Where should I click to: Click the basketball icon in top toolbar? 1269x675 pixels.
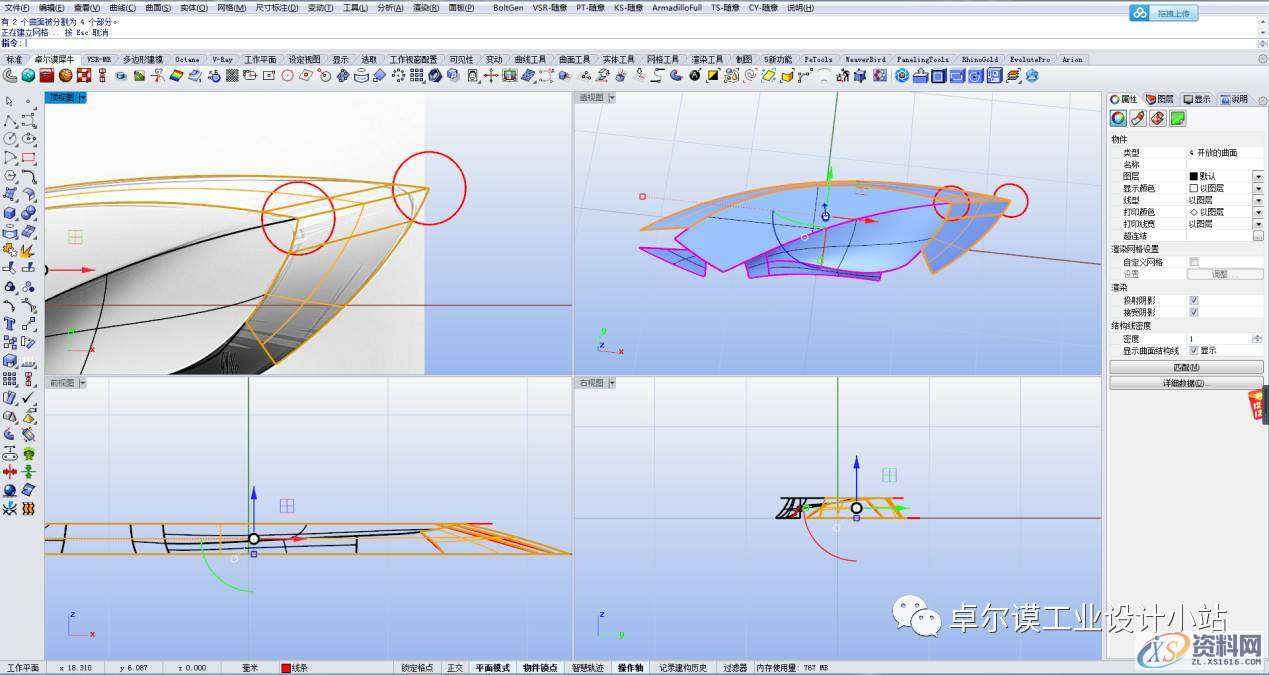coord(65,75)
